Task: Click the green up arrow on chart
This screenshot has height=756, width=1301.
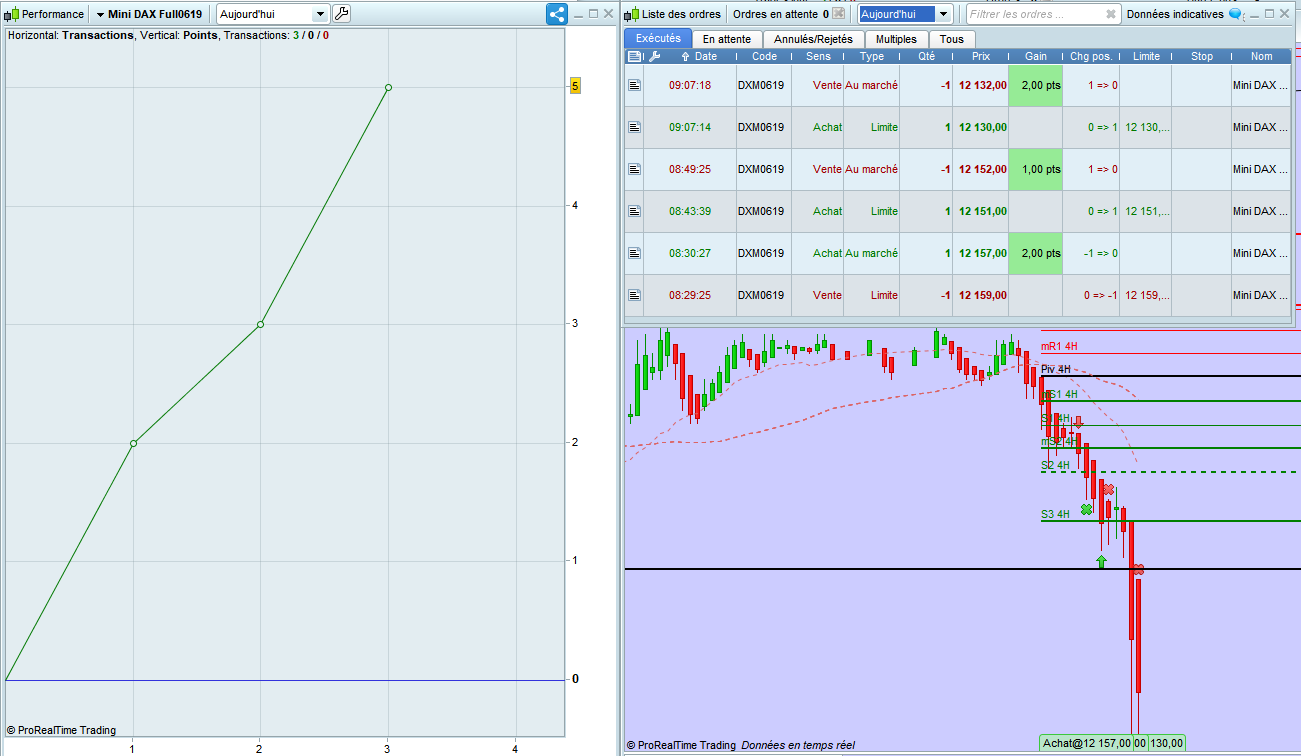Action: point(1101,561)
